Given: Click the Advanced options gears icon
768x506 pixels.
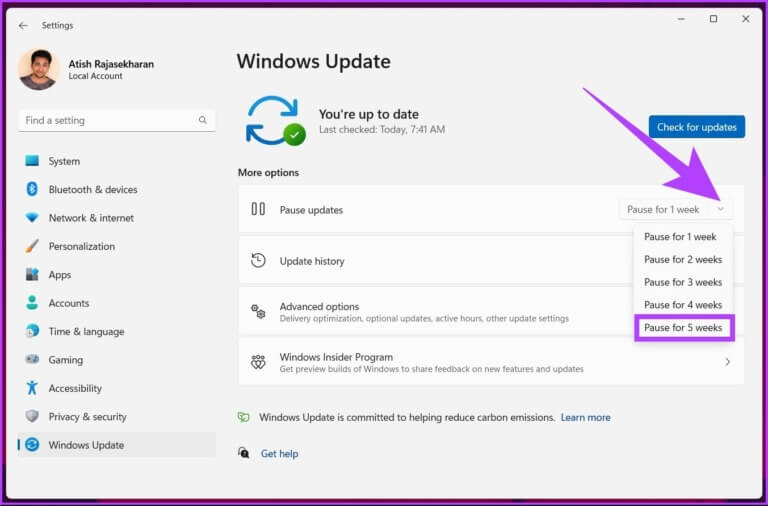Looking at the screenshot, I should pos(258,312).
